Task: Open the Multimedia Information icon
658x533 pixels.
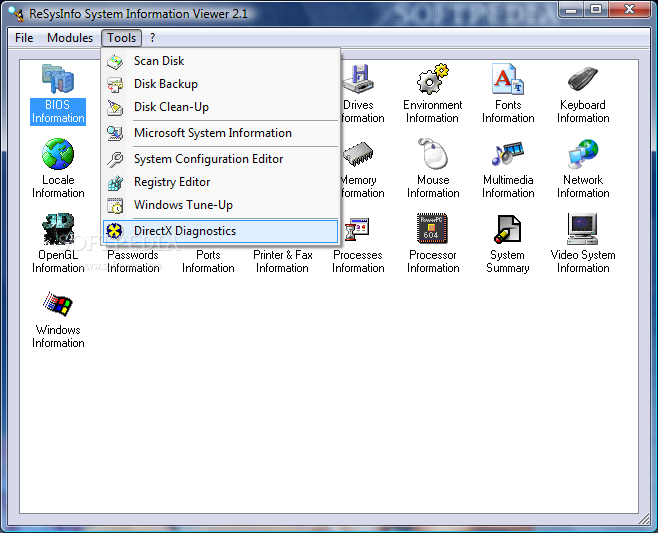Action: pos(508,154)
